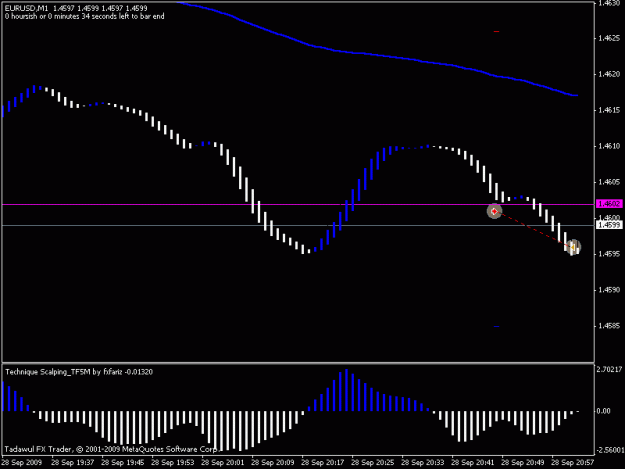Click the 1.4610 price scale label
This screenshot has width=625, height=469.
[x=609, y=146]
